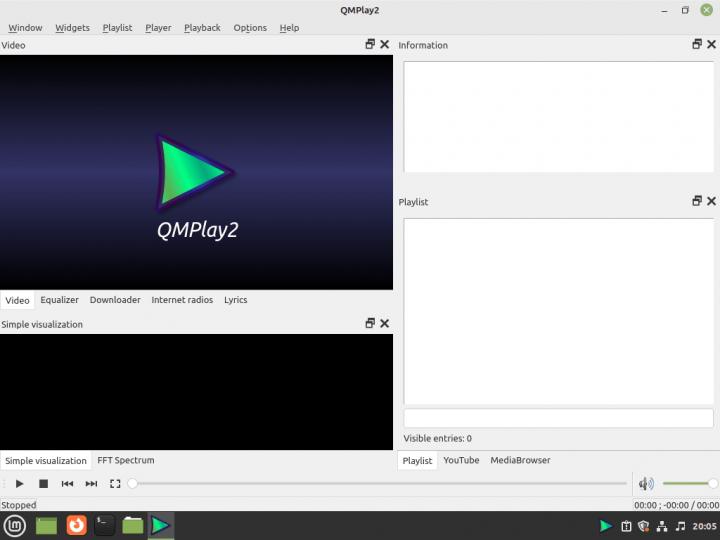This screenshot has width=720, height=540.
Task: Skip to the next track
Action: pos(91,484)
